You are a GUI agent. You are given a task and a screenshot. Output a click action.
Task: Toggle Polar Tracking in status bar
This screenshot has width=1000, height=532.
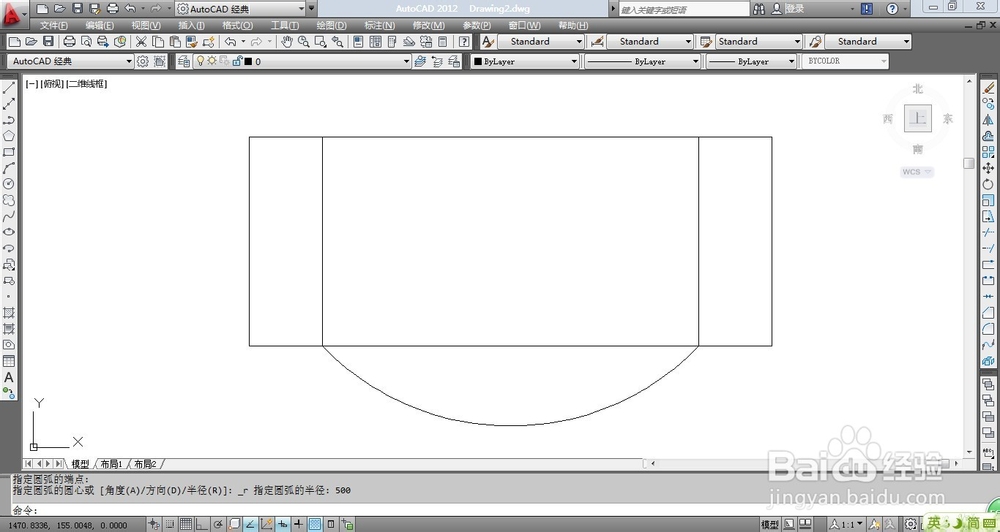tap(218, 525)
